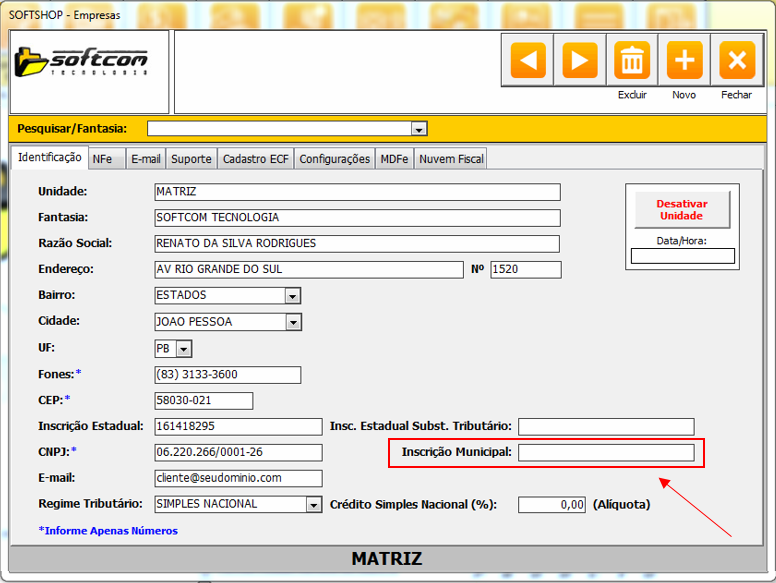Click the Excluir trash can icon
776x583 pixels.
632,61
